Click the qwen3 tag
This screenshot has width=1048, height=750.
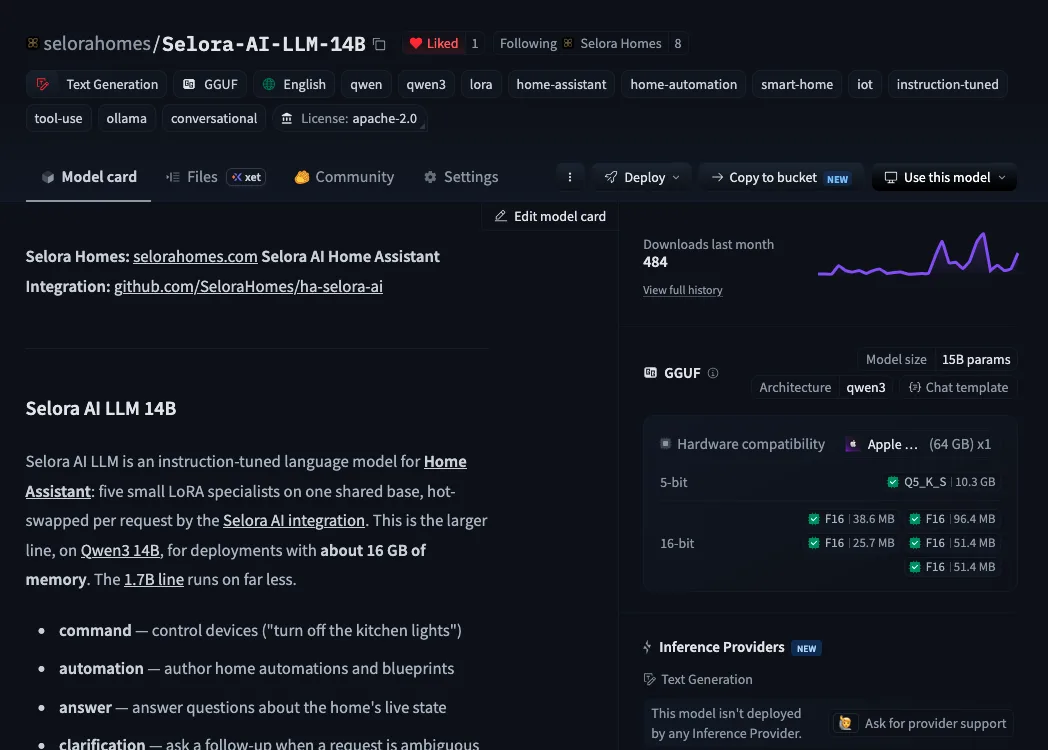click(426, 84)
